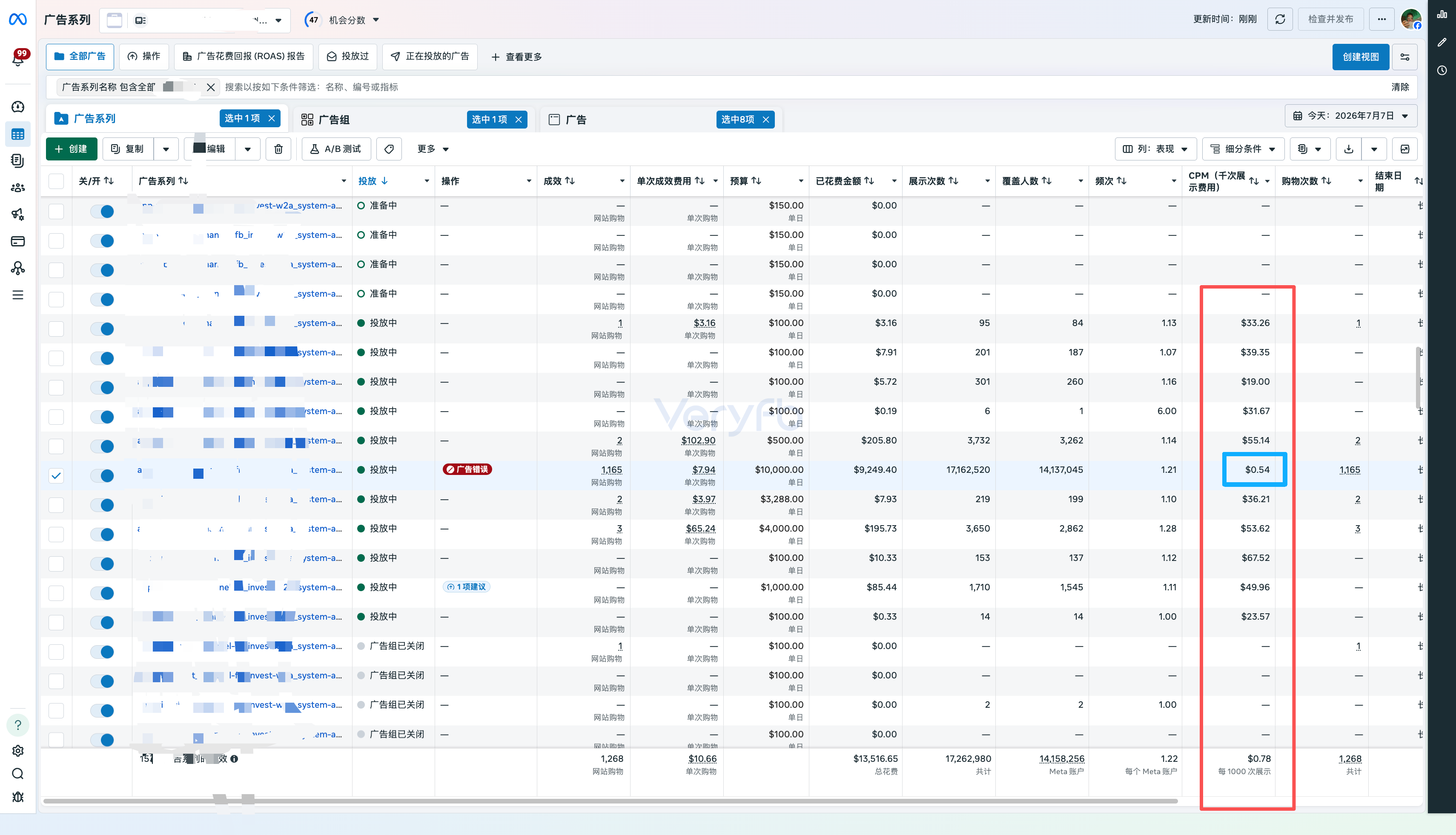Uncheck the selected campaign row checkbox
The width and height of the screenshot is (1456, 835).
[56, 475]
